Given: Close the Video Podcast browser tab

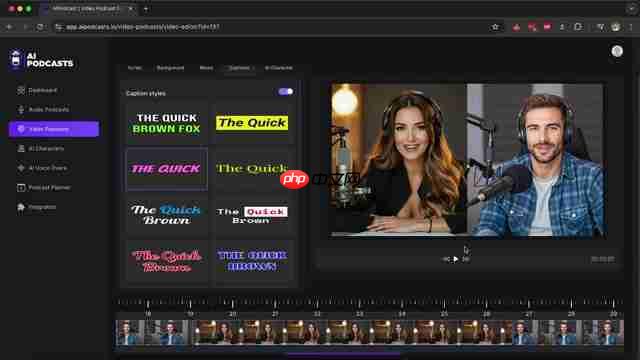Looking at the screenshot, I should tap(131, 9).
